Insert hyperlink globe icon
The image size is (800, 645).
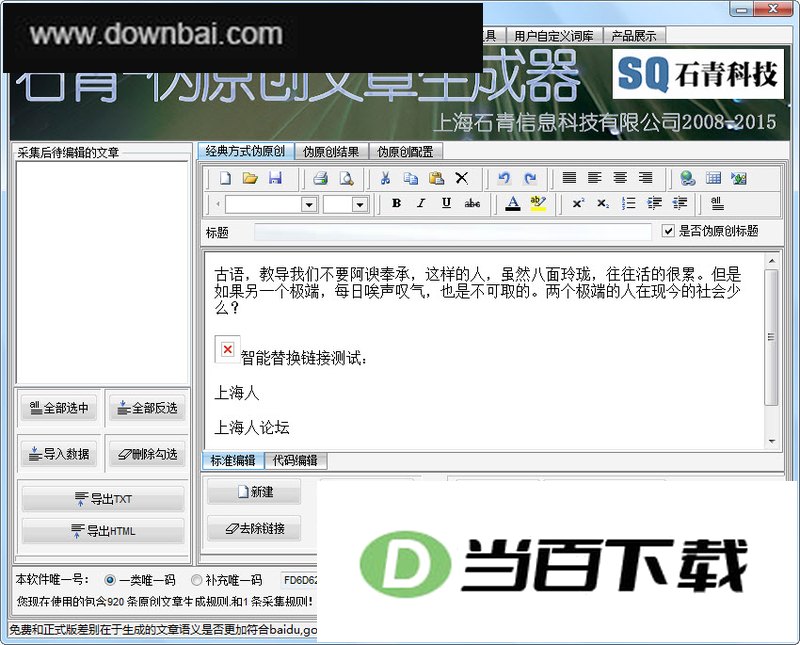coord(688,178)
